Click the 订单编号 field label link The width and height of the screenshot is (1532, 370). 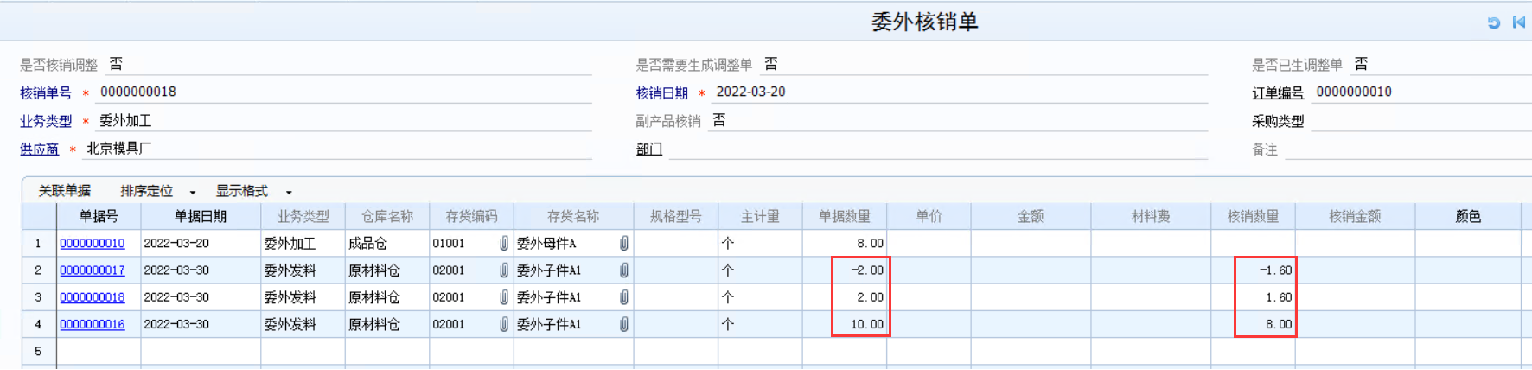(x=1278, y=93)
